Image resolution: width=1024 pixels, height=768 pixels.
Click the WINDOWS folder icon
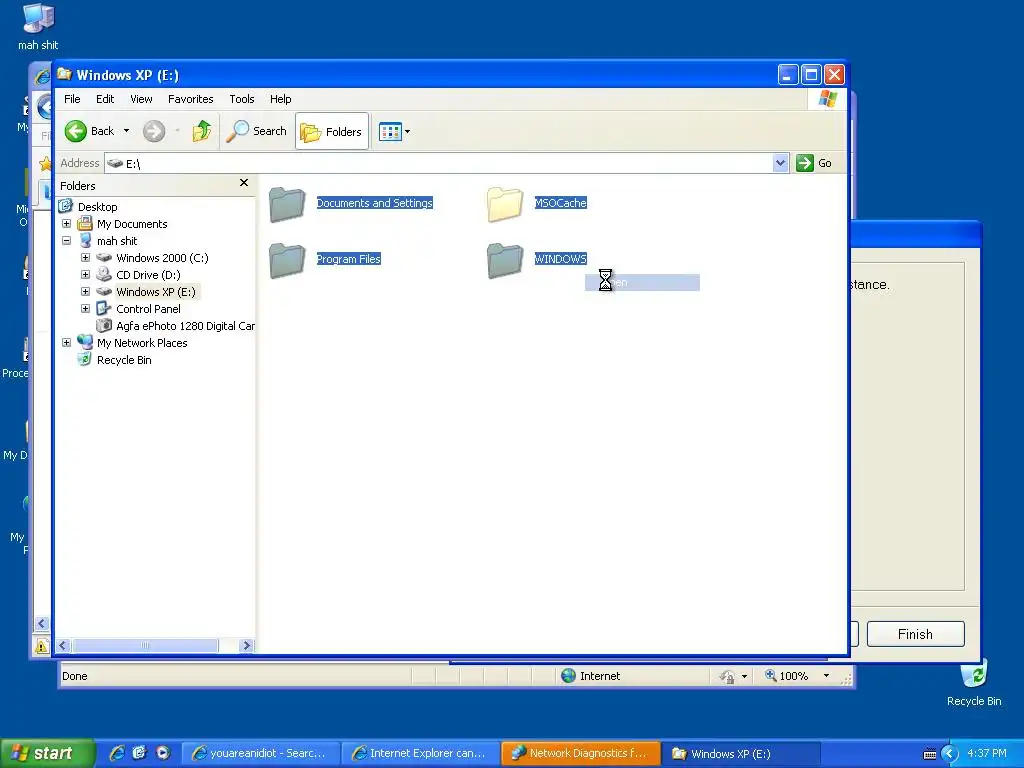(x=505, y=259)
